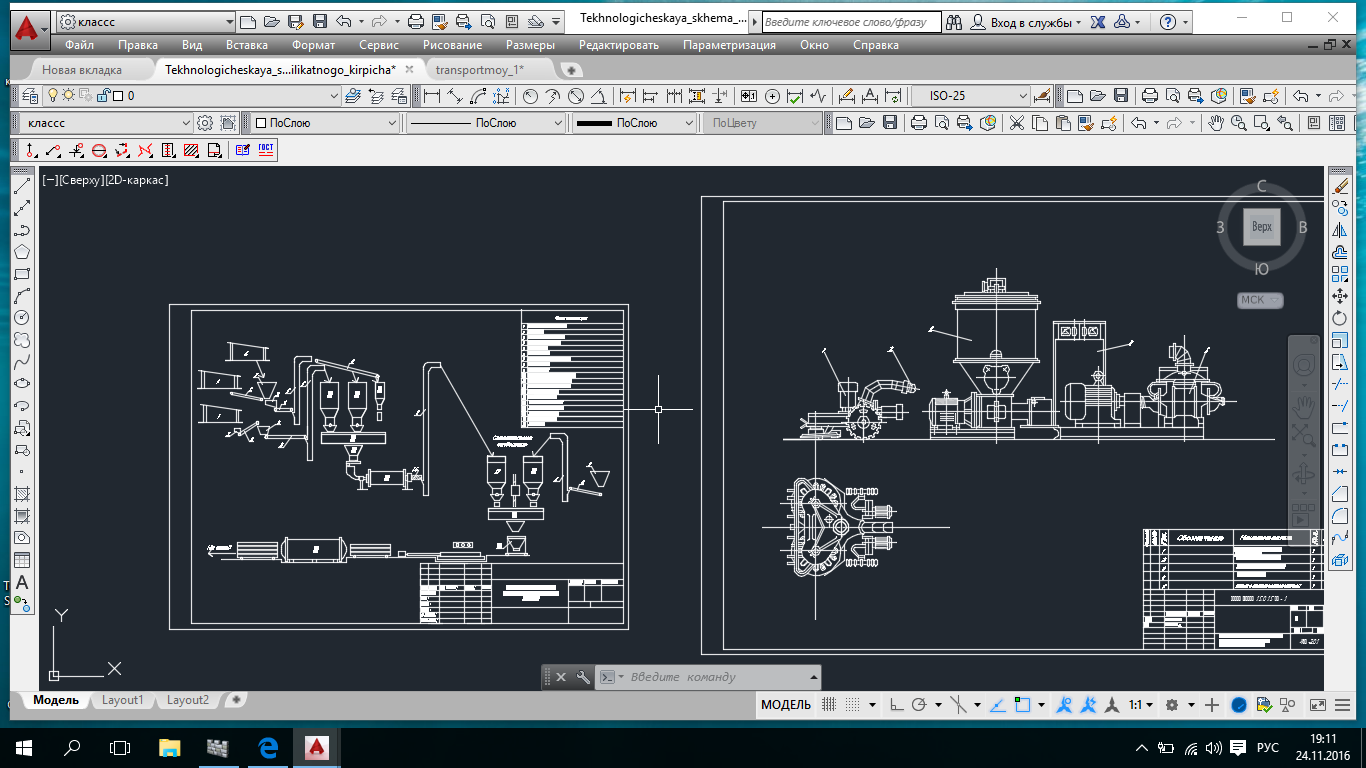Select the Table tool in left toolbar

[22, 560]
